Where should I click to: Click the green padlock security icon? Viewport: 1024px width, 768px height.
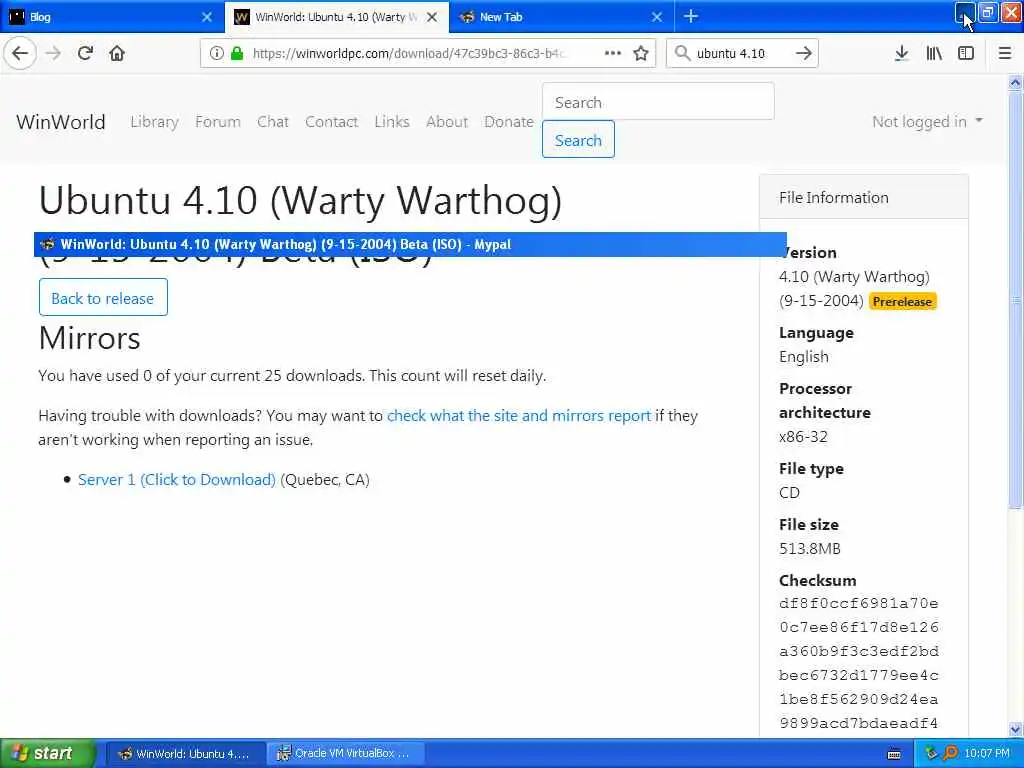click(x=237, y=53)
